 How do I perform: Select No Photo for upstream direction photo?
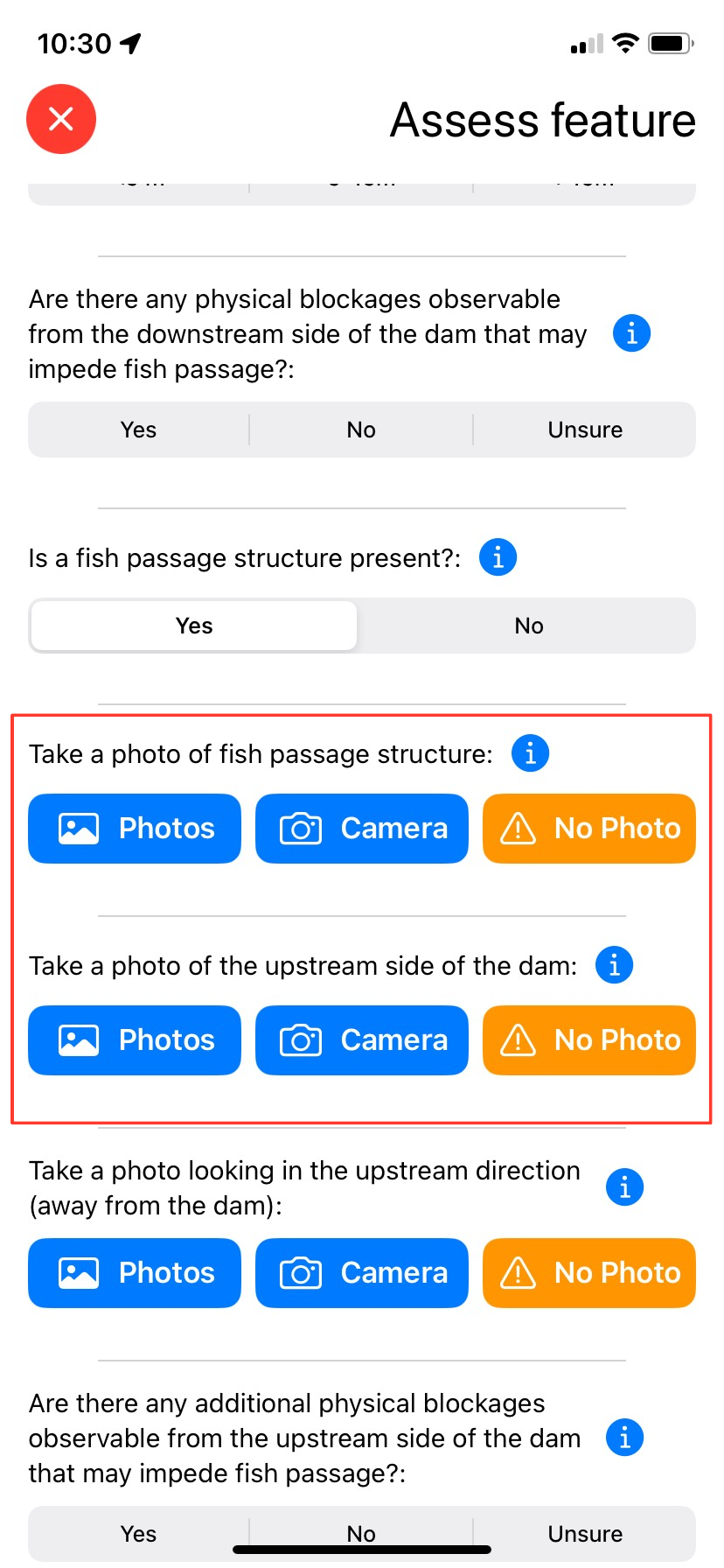[x=589, y=1273]
